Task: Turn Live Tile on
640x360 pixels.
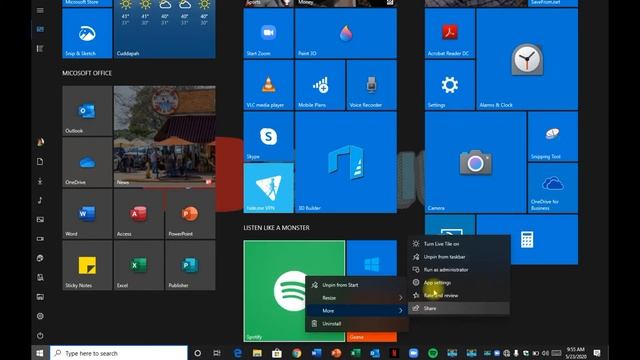Action: tap(459, 244)
